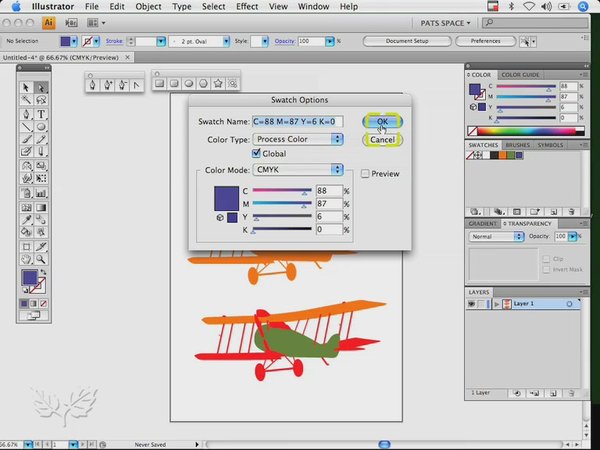Open the Transparency panel Opacity arrow
The image size is (600, 450).
(x=572, y=236)
